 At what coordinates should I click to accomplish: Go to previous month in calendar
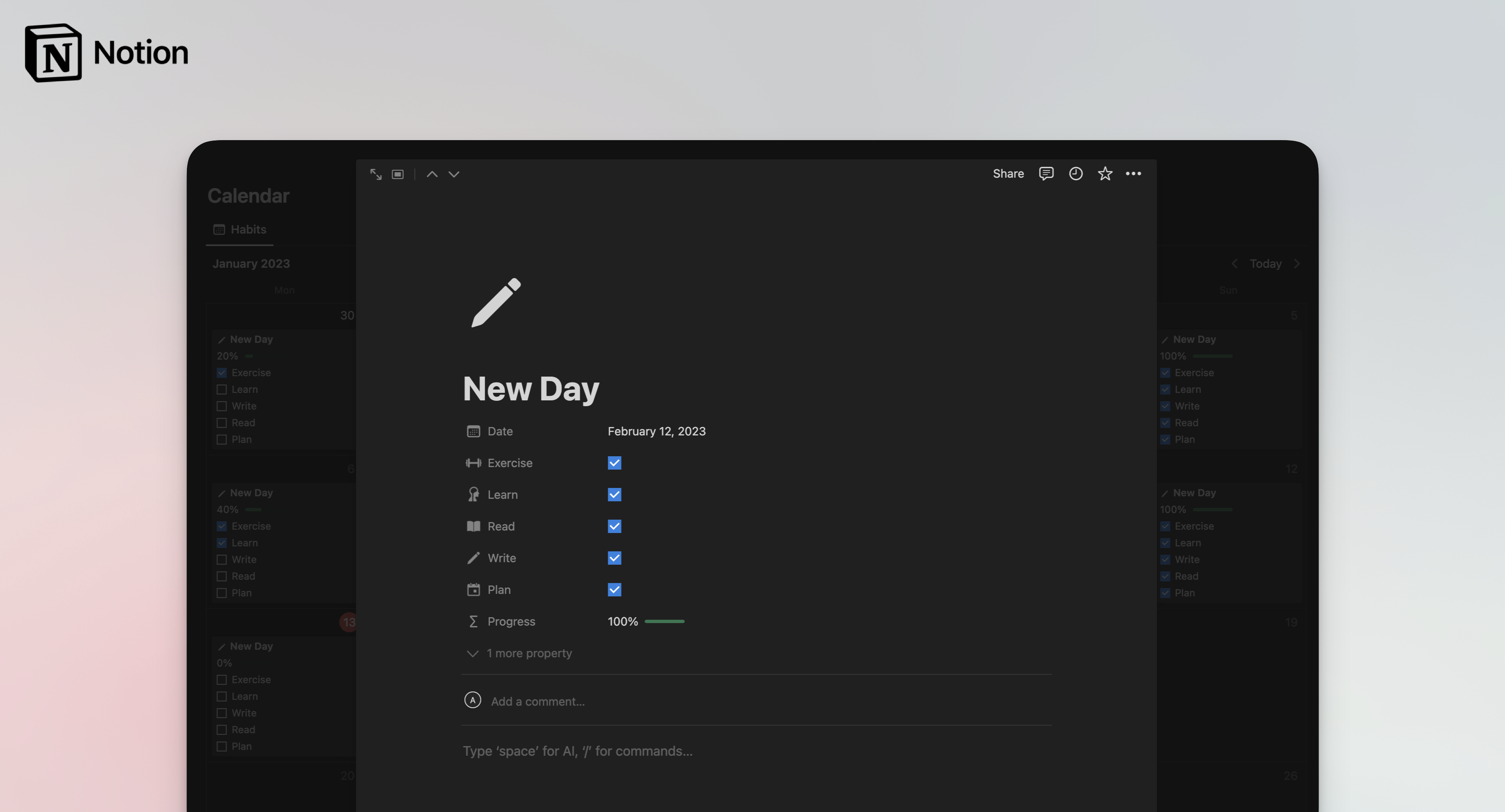1234,264
